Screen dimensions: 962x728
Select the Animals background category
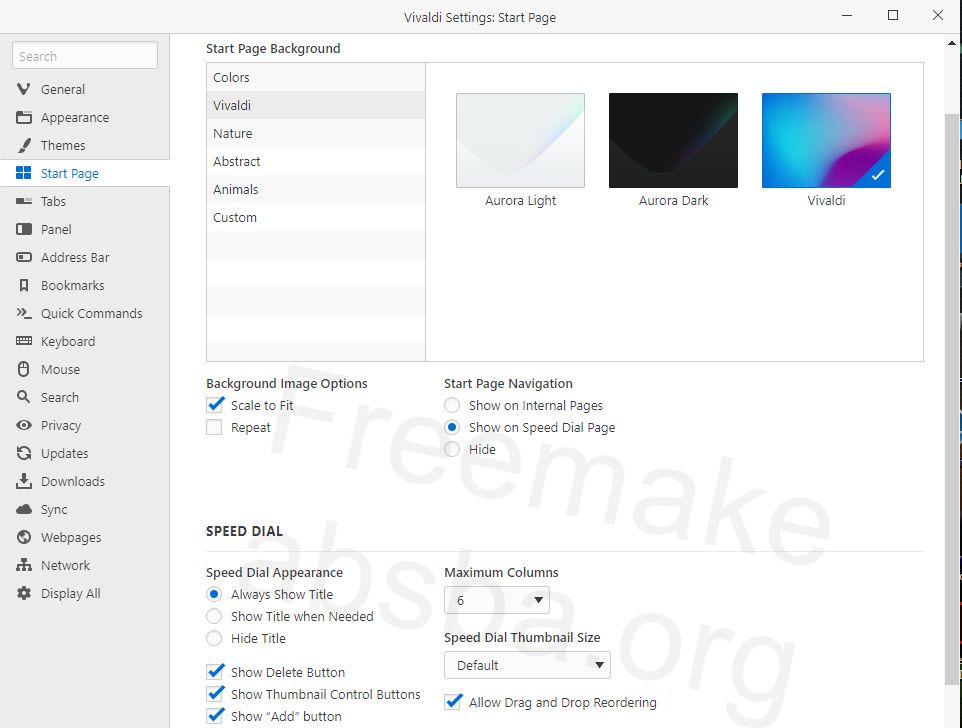pyautogui.click(x=315, y=190)
